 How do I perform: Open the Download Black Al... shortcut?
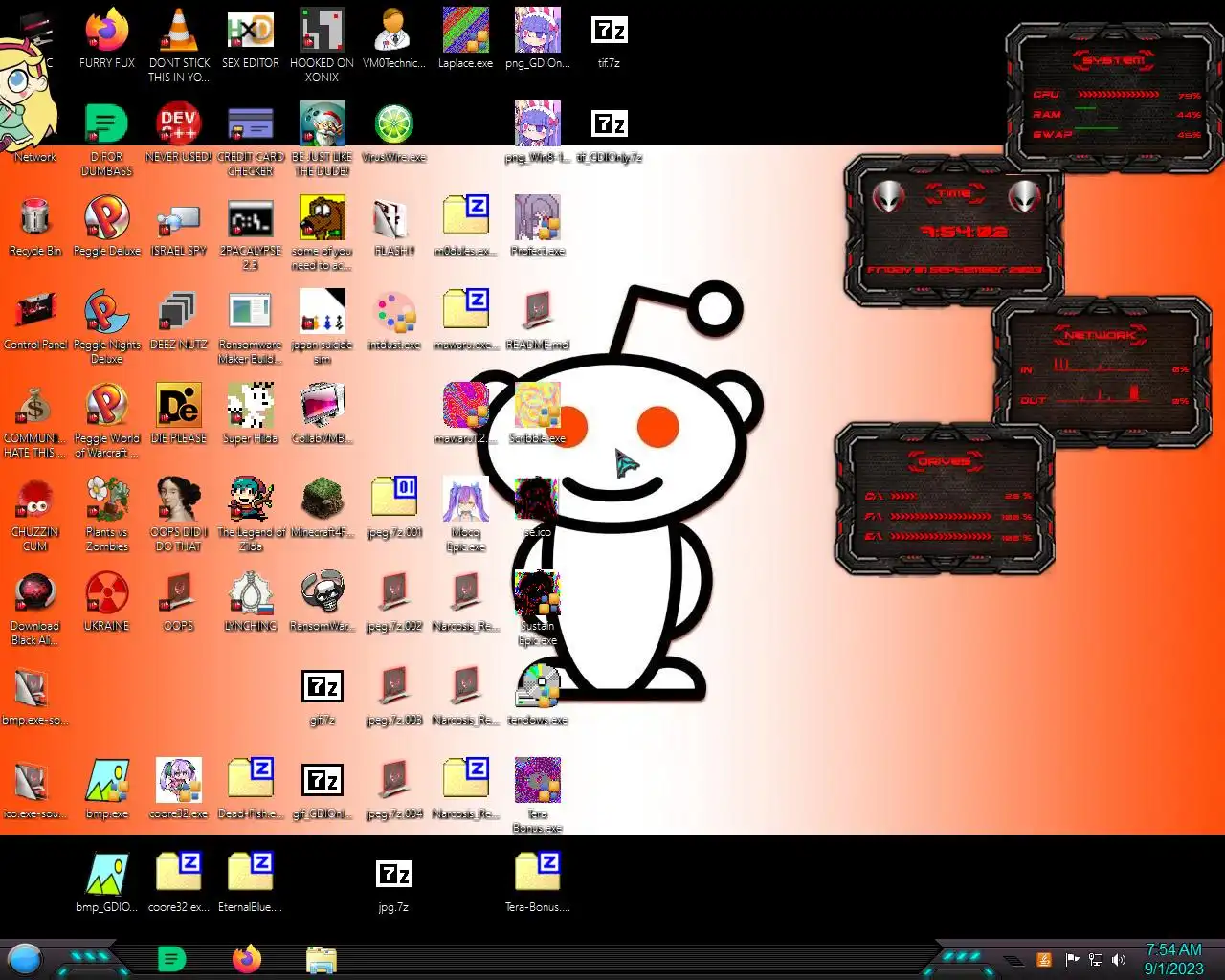coord(35,607)
